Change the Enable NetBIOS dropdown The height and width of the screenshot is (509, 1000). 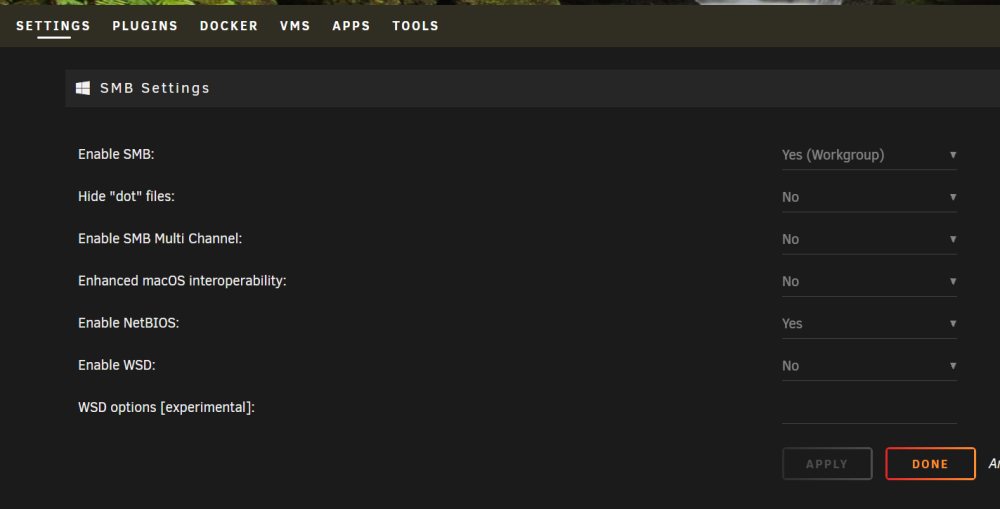869,323
